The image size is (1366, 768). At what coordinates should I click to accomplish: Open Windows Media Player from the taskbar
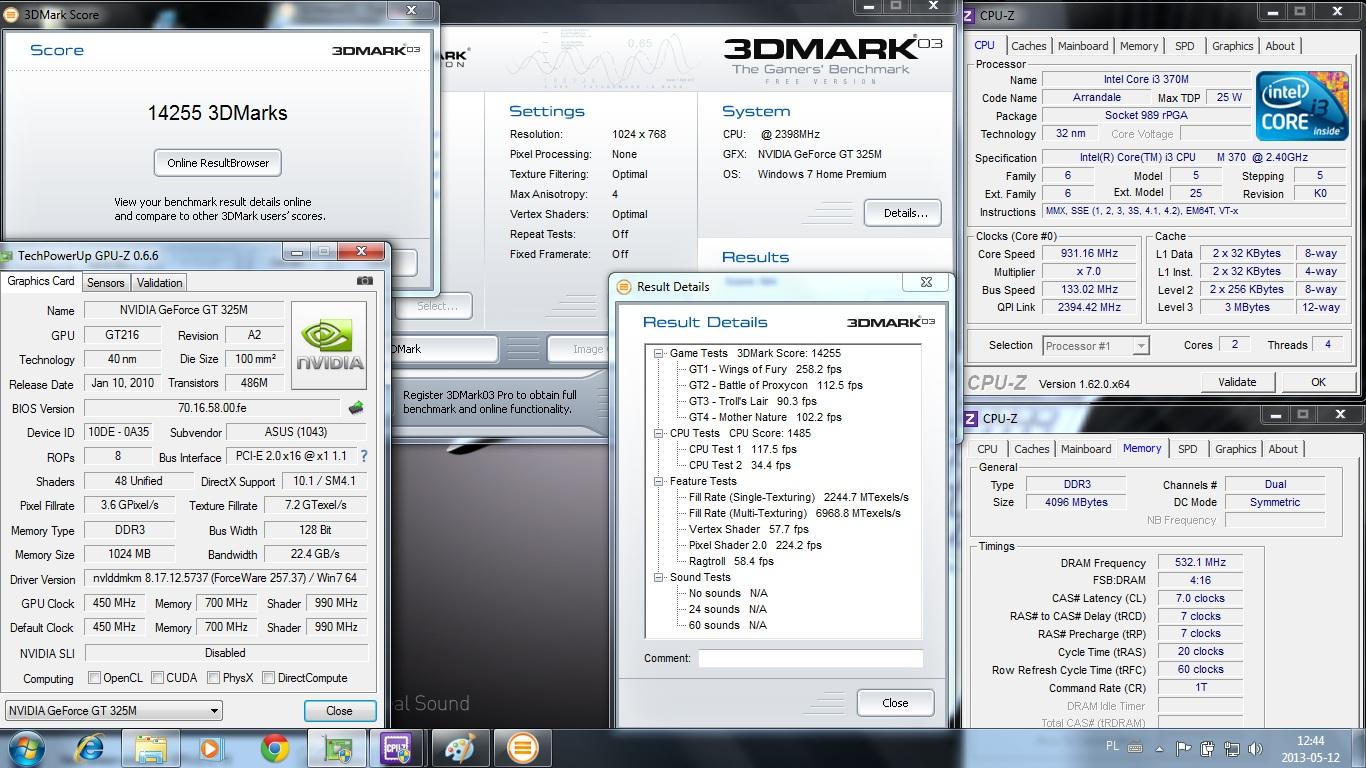[211, 747]
